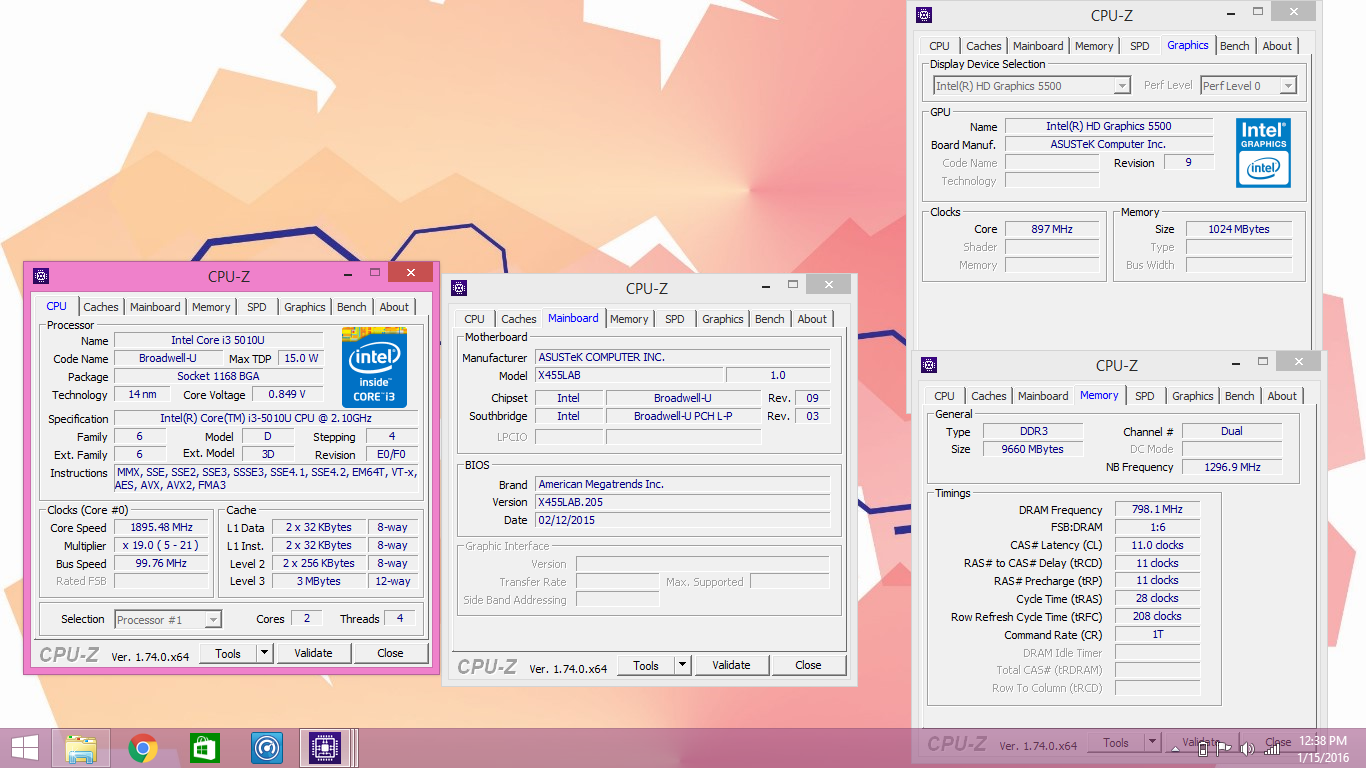Click the Validate button in the CPU window

point(313,653)
